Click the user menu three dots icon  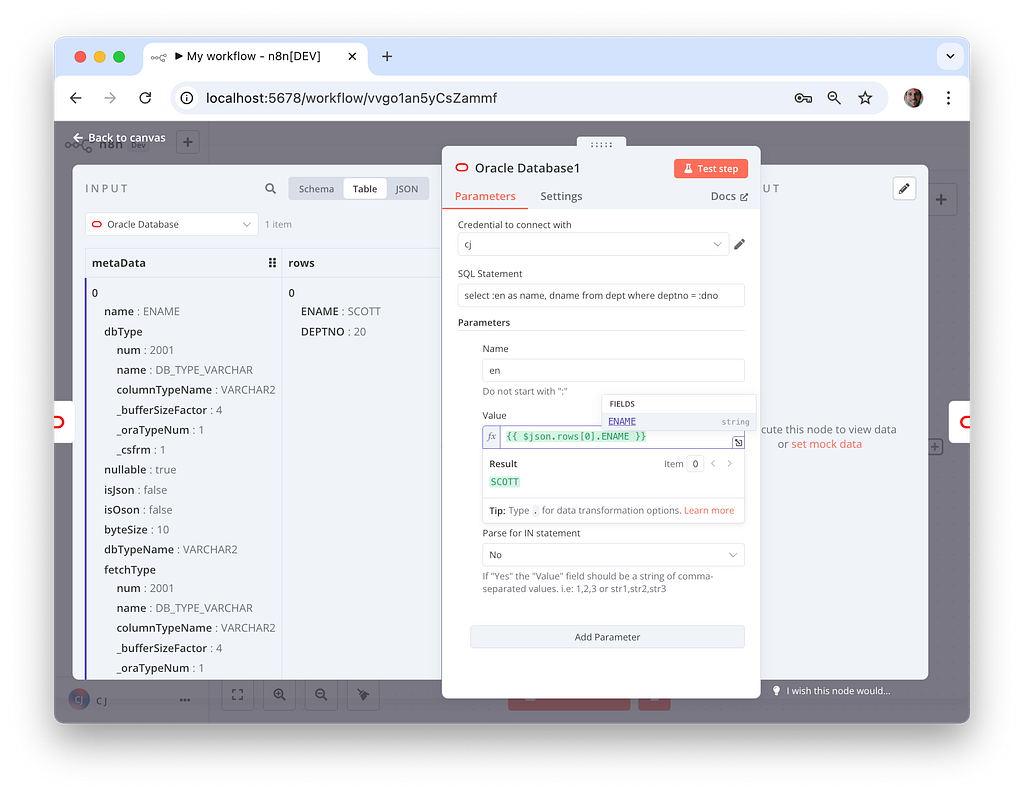coord(185,700)
